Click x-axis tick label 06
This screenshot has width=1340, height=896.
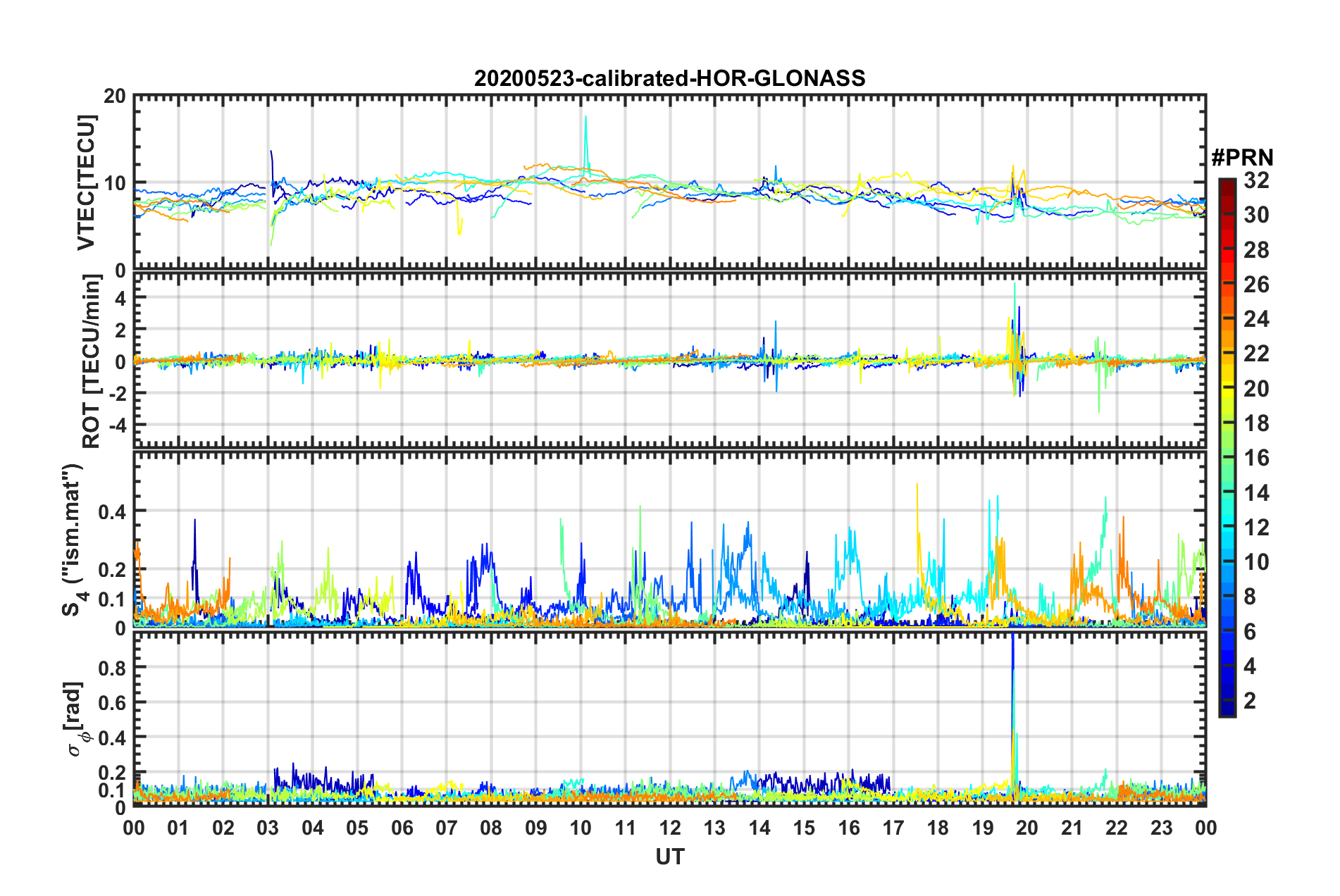402,828
